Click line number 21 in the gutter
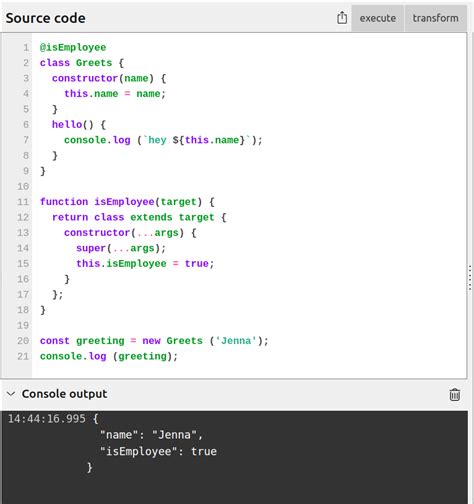Viewport: 474px width, 504px height. click(x=23, y=356)
